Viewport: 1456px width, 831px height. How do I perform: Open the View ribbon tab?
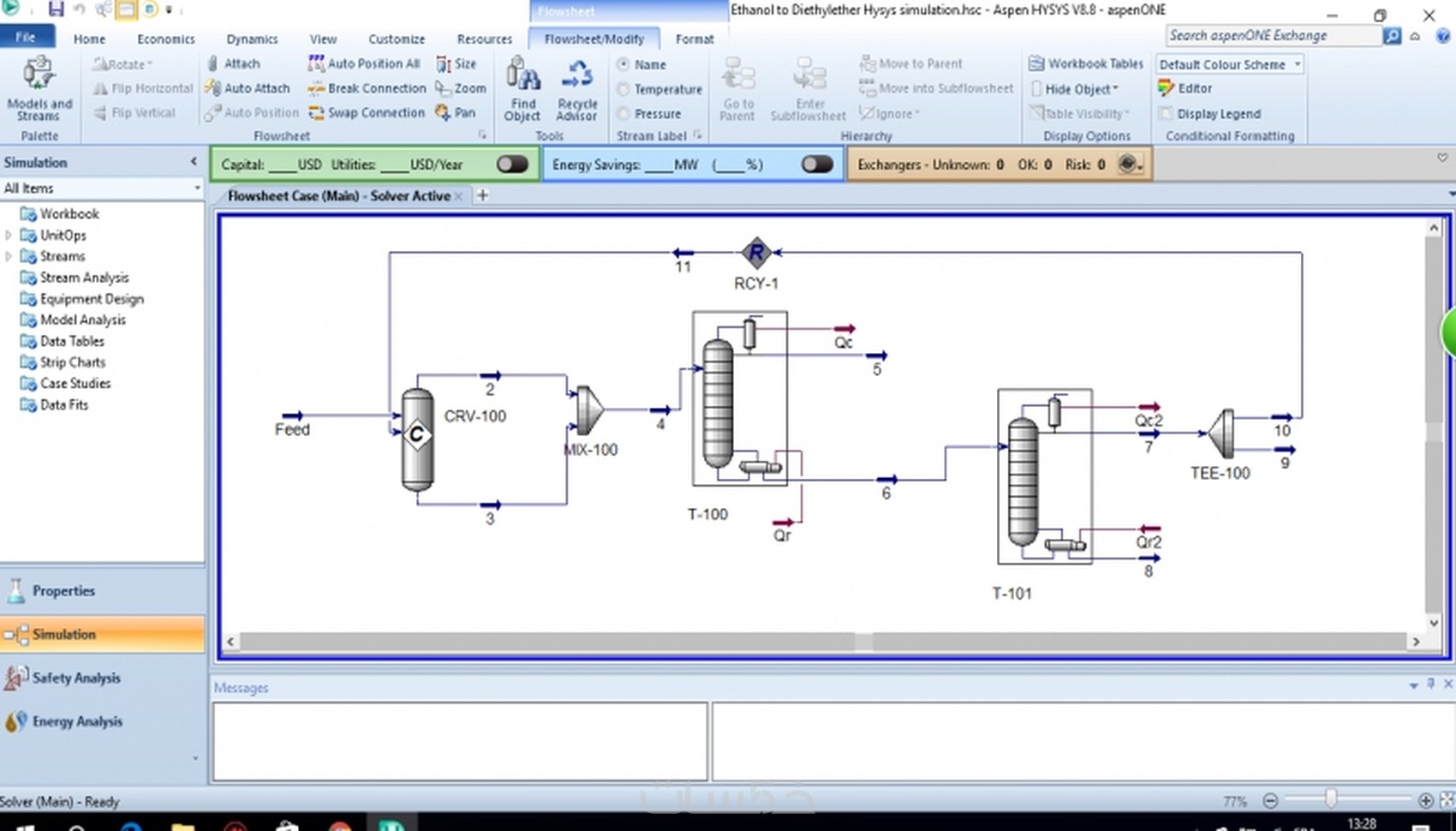coord(323,39)
